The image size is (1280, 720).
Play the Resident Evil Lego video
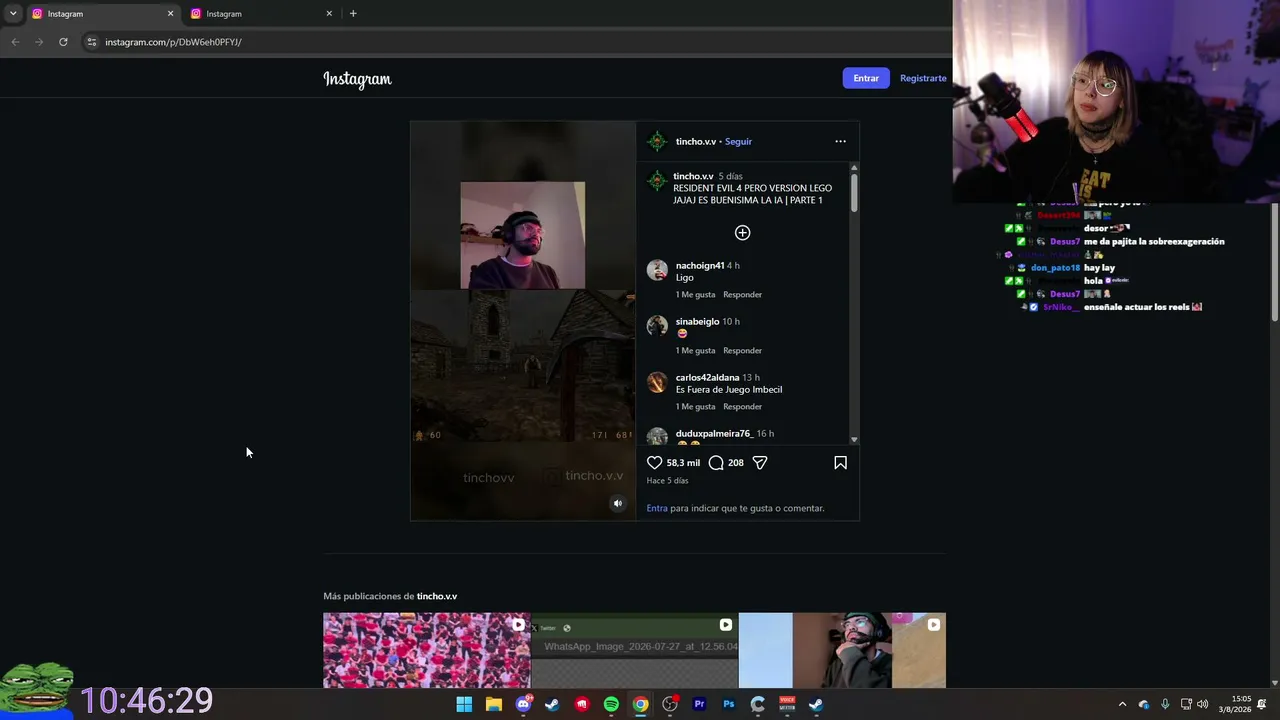tap(523, 321)
